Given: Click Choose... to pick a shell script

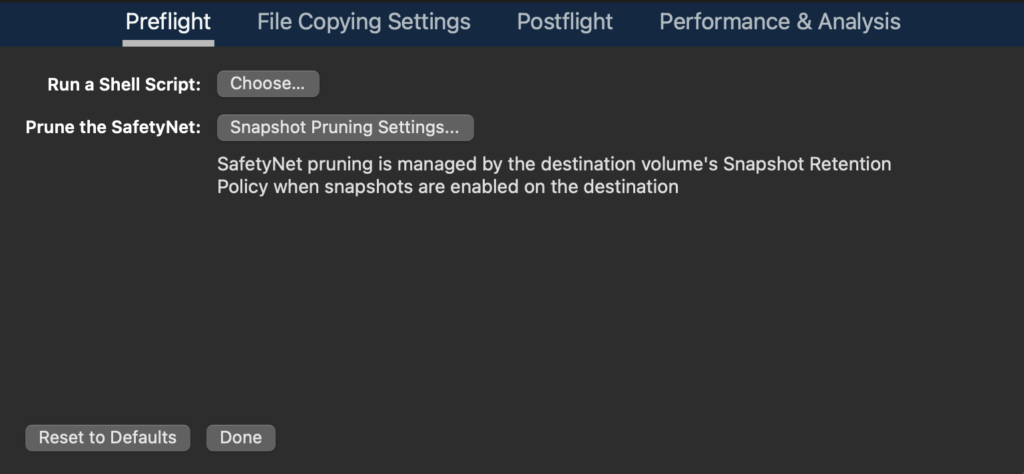Looking at the screenshot, I should [268, 84].
